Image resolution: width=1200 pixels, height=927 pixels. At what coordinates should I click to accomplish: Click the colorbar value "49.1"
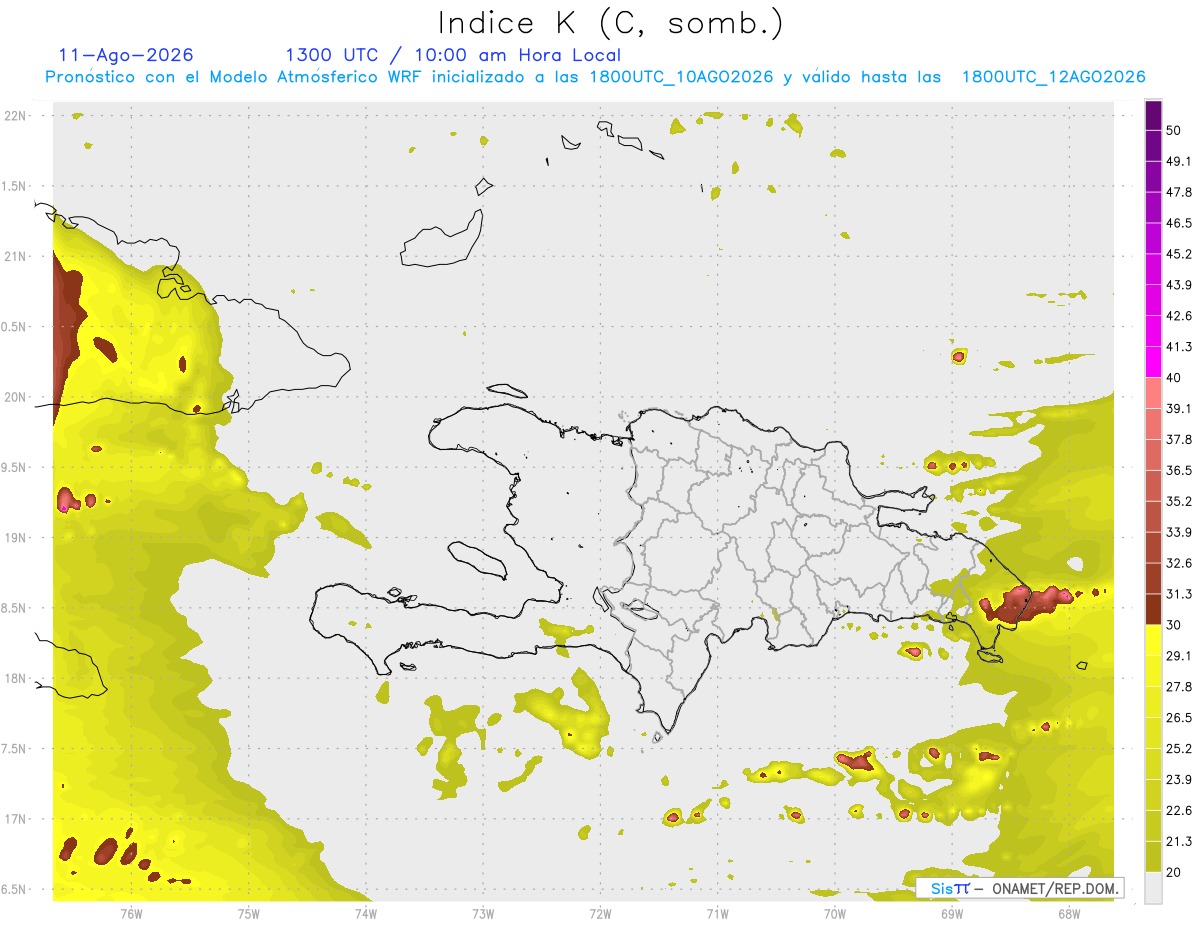[1180, 161]
